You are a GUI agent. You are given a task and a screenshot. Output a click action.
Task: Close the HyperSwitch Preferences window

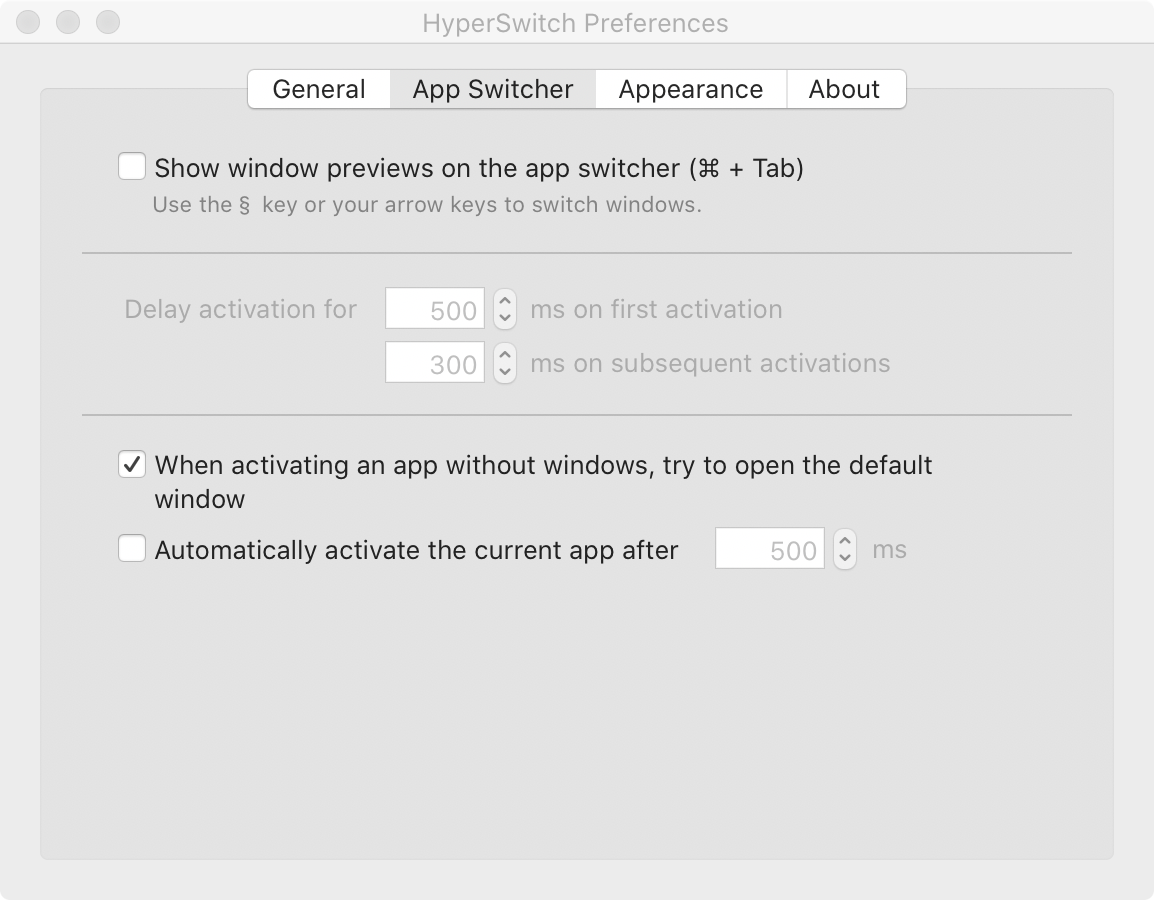coord(27,21)
